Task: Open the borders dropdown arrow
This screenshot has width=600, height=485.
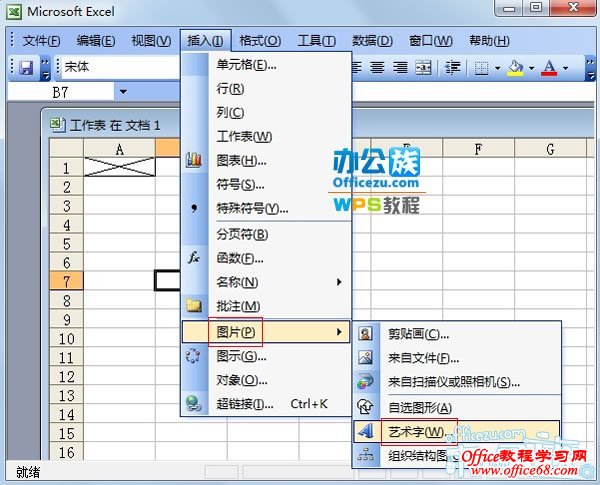Action: [497, 68]
